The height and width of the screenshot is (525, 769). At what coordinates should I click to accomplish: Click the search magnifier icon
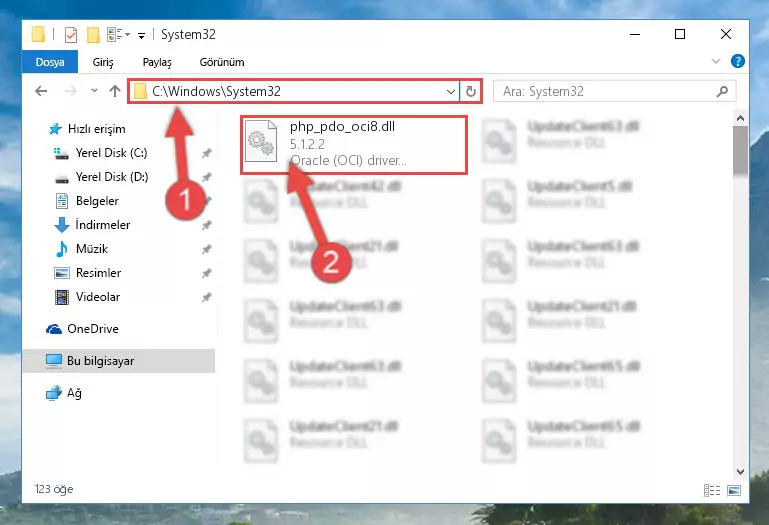[722, 91]
